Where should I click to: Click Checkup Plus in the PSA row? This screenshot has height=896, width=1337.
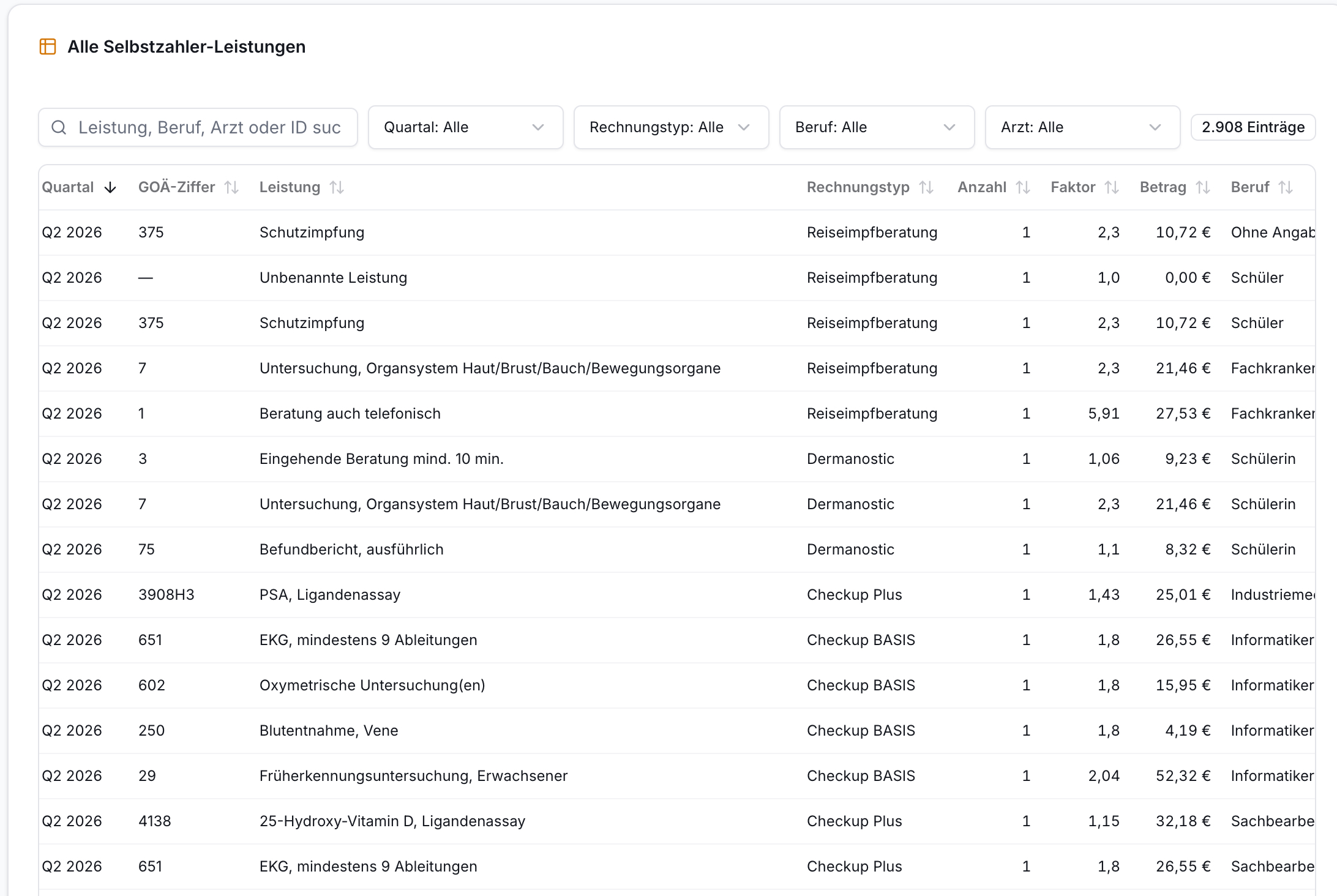[x=855, y=595]
